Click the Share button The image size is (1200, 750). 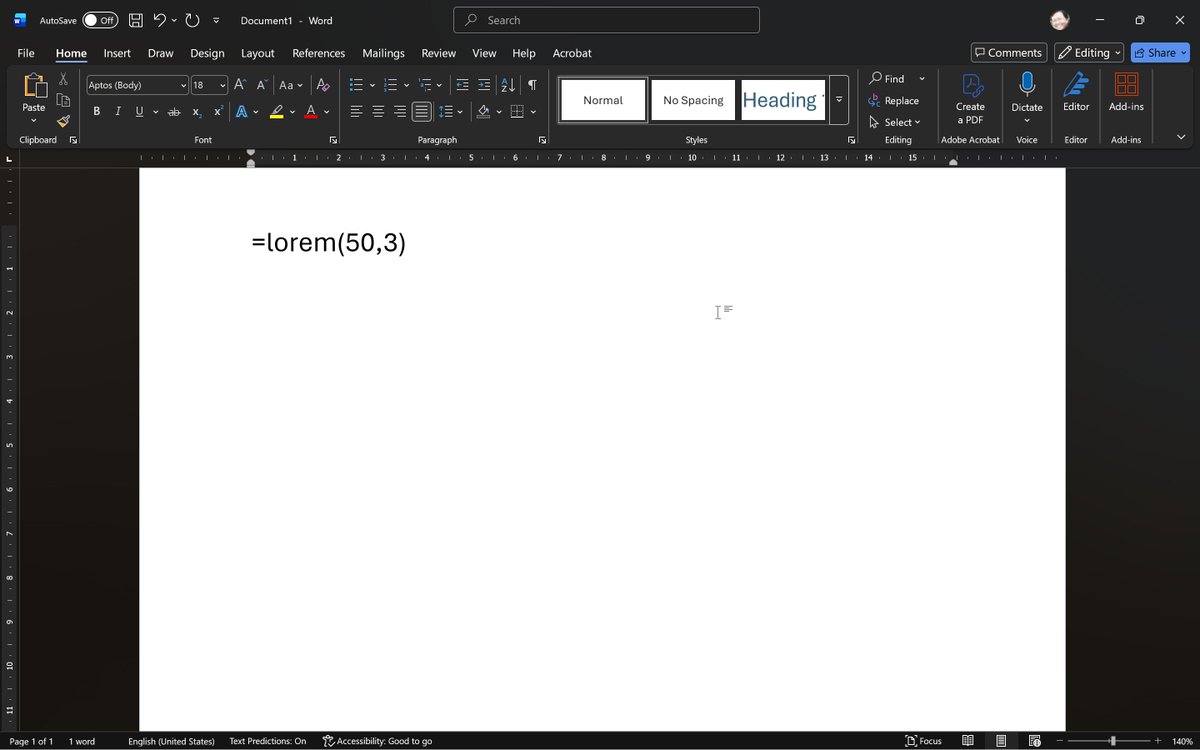point(1160,53)
